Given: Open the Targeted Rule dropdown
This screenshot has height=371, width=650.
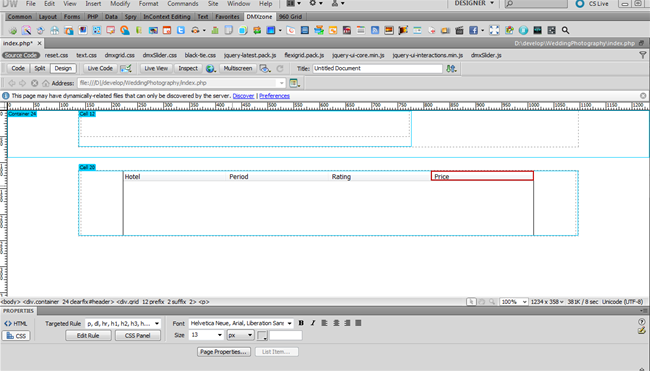Looking at the screenshot, I should point(157,324).
